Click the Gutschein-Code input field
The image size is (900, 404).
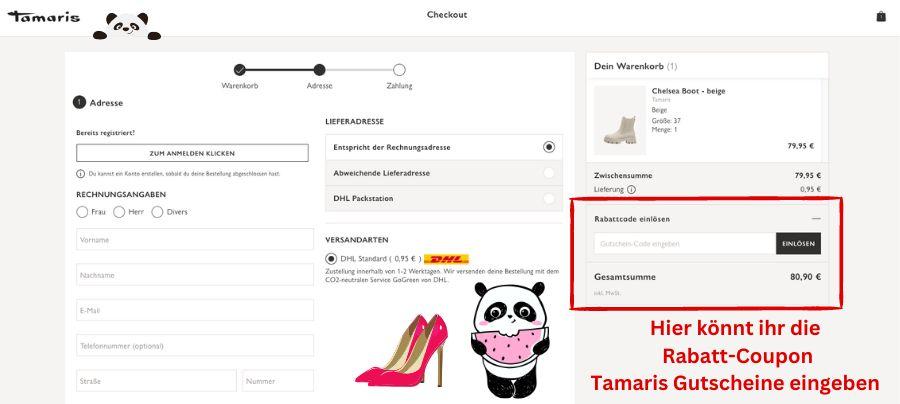(x=682, y=244)
